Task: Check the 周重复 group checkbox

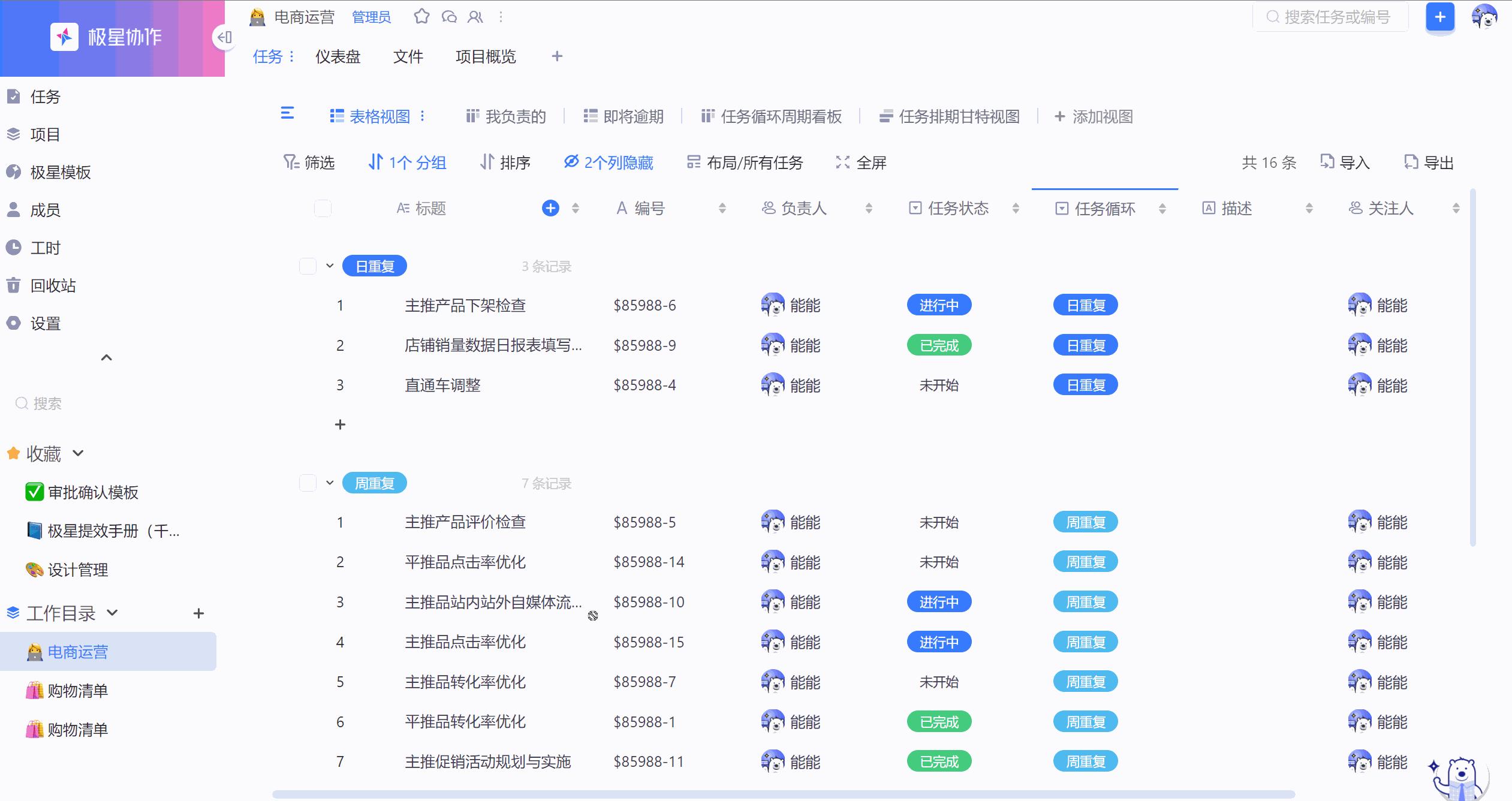Action: 307,482
